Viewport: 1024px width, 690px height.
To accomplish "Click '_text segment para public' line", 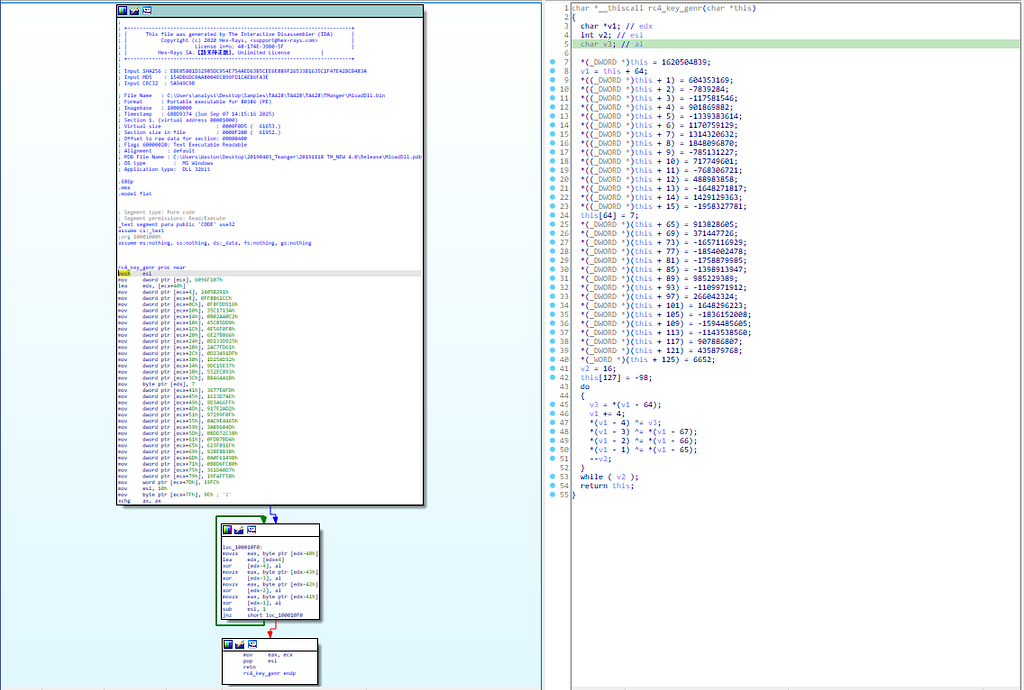I will coord(174,224).
